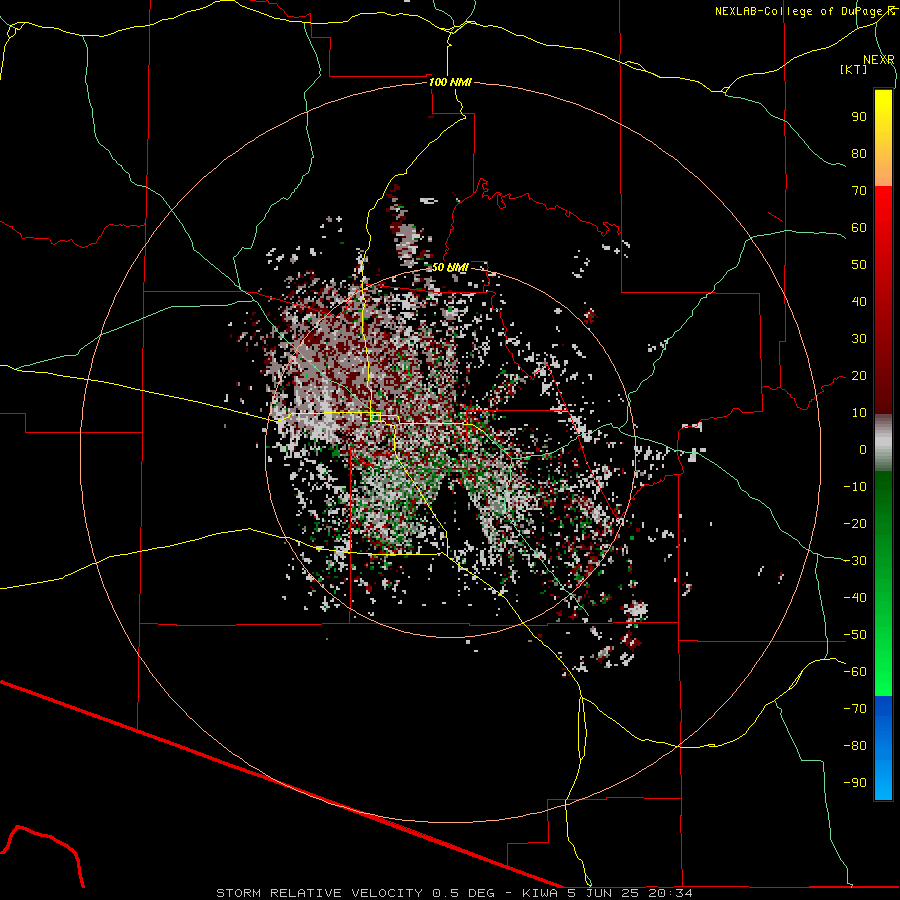Click the -50 value on the velocity scale
900x900 pixels.
point(855,635)
